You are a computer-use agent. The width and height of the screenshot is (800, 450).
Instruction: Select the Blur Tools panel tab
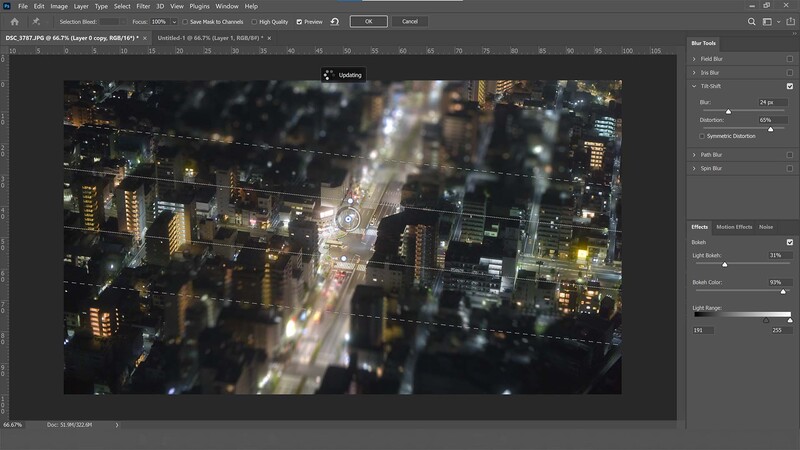click(x=704, y=43)
